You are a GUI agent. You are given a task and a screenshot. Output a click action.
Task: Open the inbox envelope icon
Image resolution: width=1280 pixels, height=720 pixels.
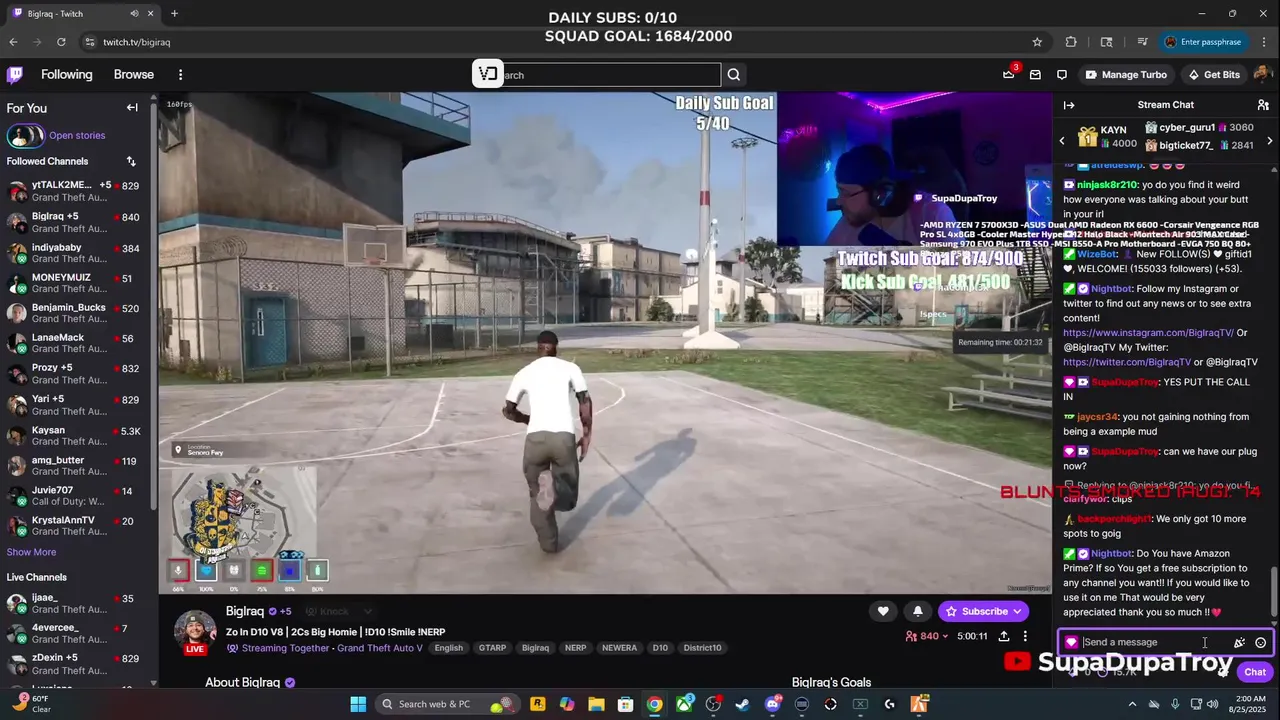coord(1035,75)
